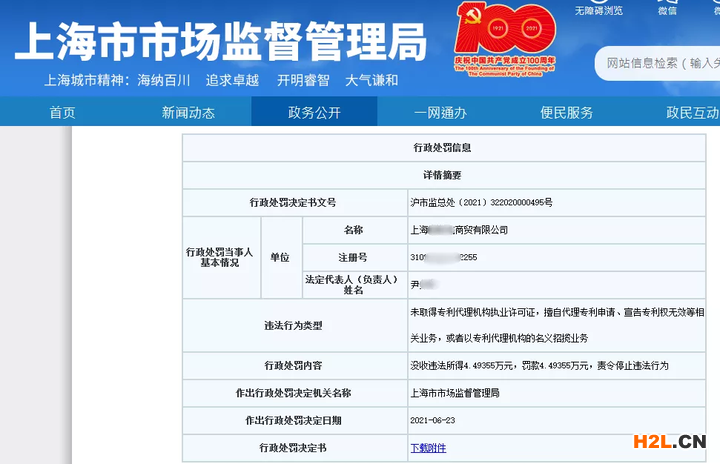Open the 一网通办 navigation tab
The image size is (720, 464).
(440, 113)
